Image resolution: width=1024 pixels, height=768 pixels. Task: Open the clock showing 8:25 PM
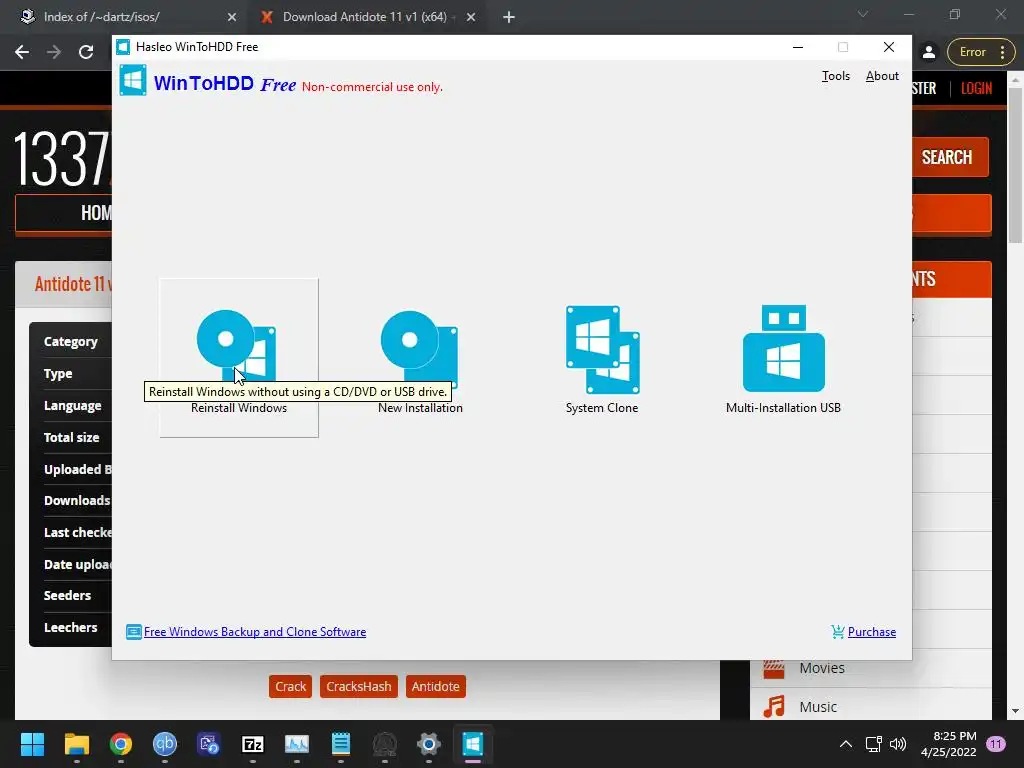click(949, 744)
